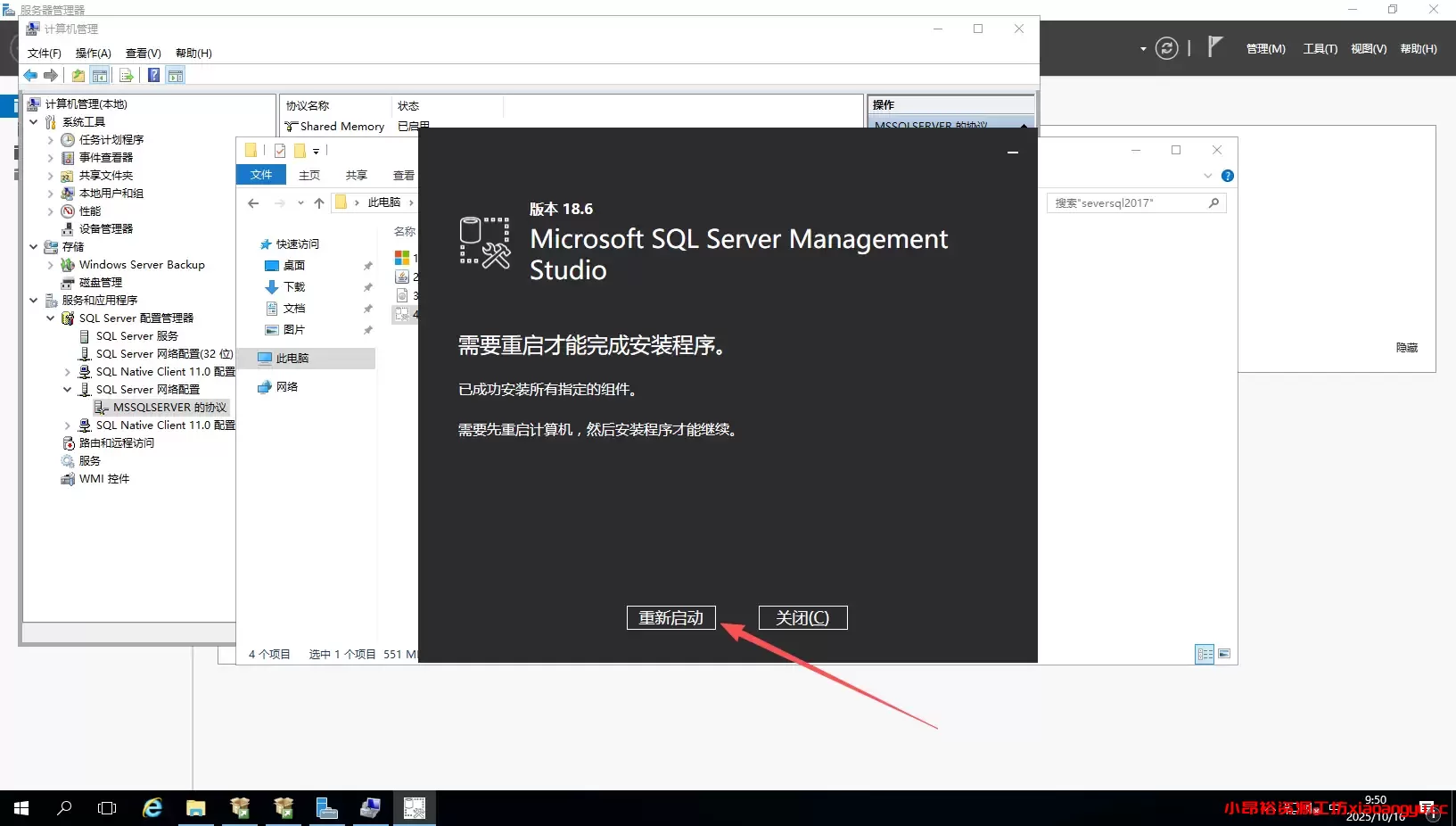Click the forward arrow in Computer Management toolbar
Image resolution: width=1456 pixels, height=826 pixels.
(51, 76)
